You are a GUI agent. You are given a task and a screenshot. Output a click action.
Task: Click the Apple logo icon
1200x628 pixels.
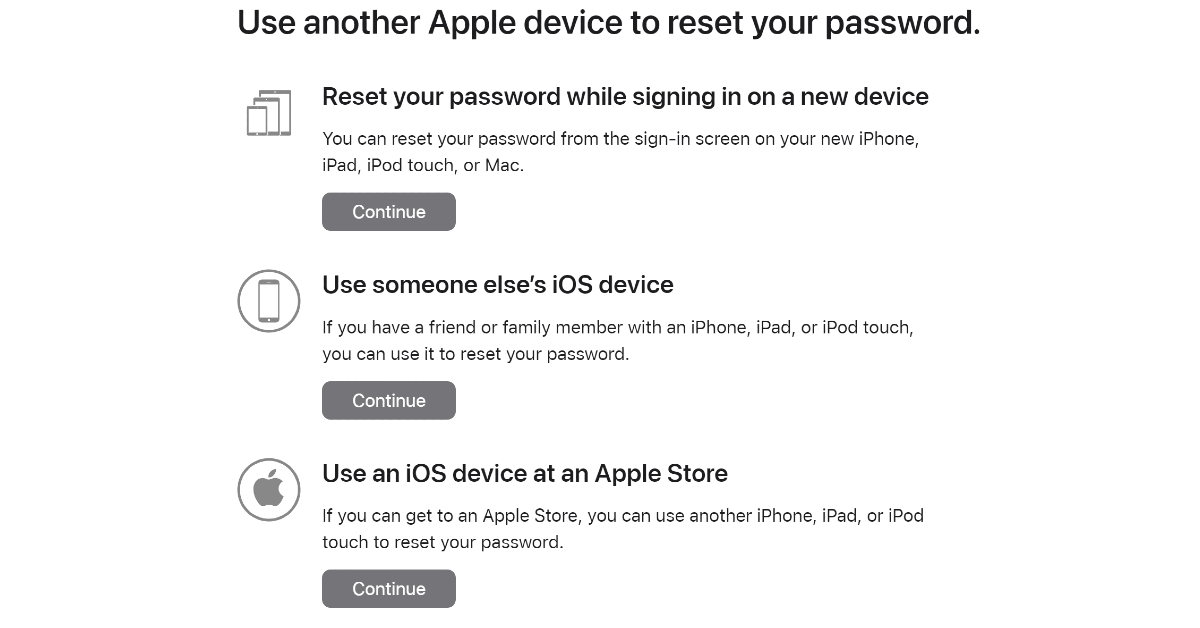pyautogui.click(x=268, y=489)
